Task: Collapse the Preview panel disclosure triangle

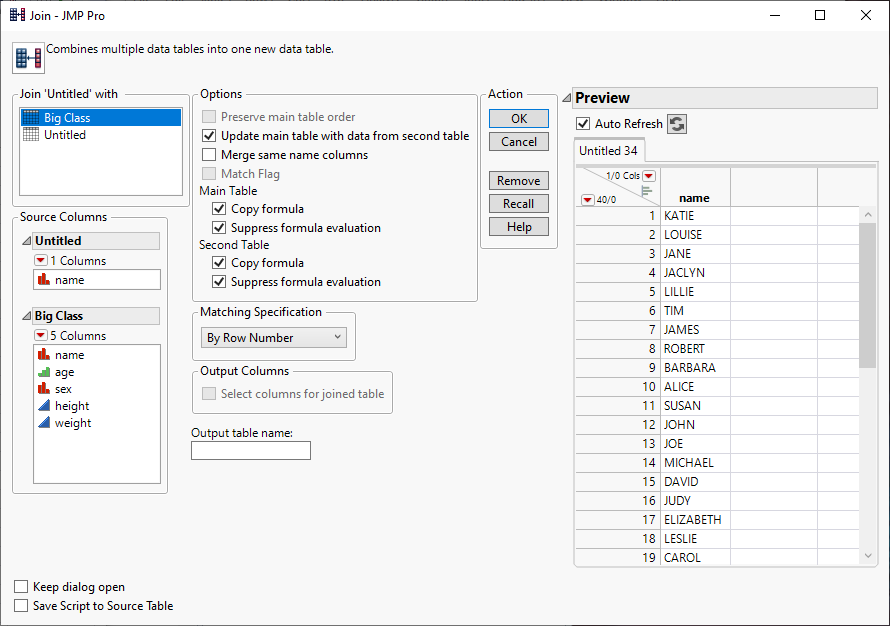Action: pos(566,98)
